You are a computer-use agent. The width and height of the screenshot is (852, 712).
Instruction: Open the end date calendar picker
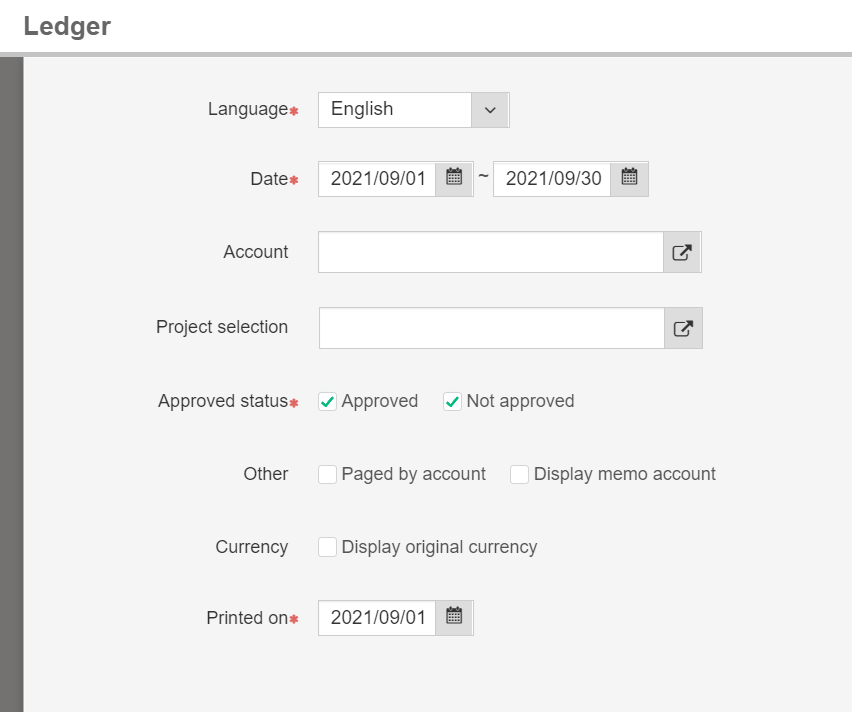[x=629, y=178]
